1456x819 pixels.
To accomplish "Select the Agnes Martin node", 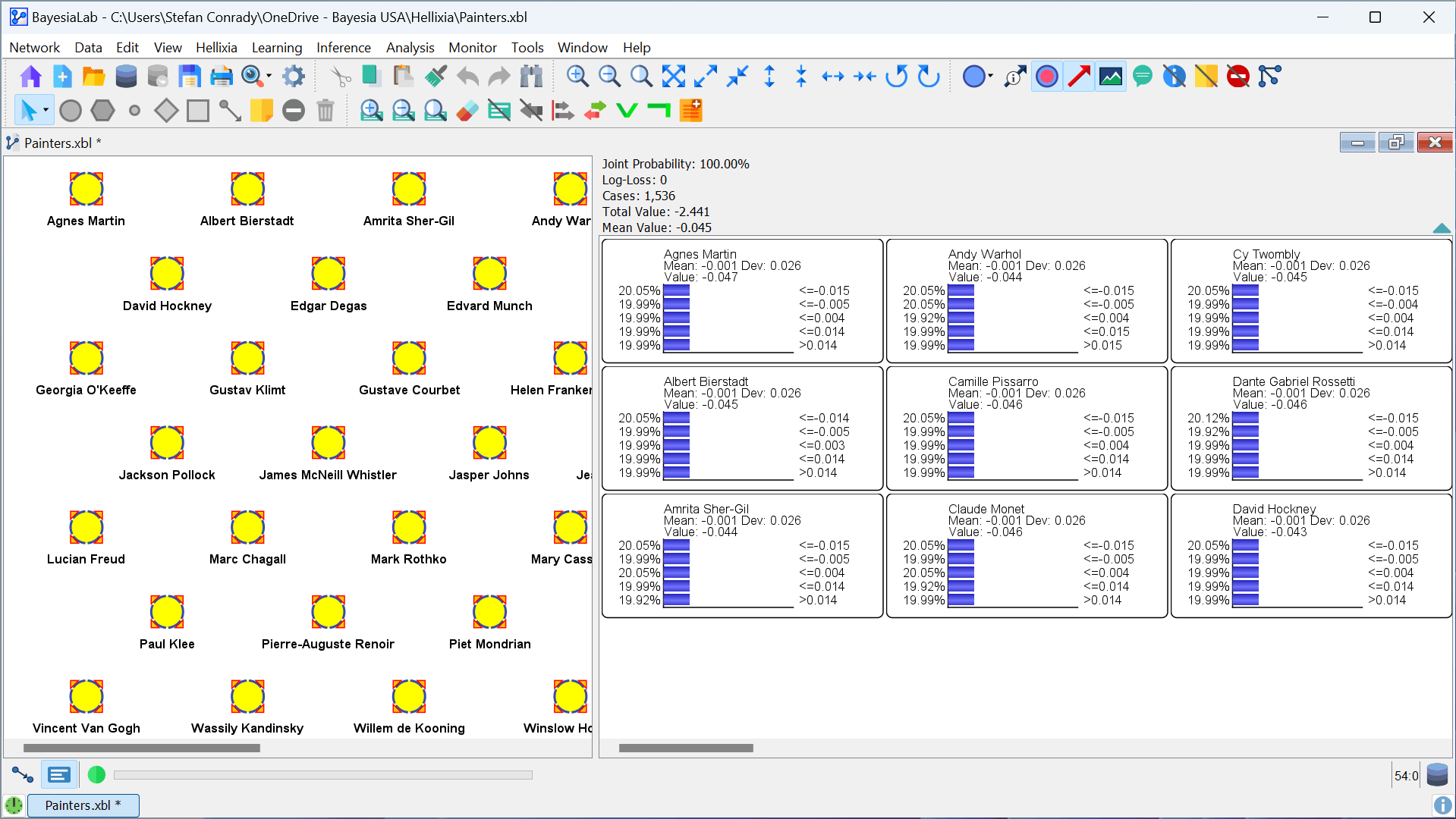I will click(x=86, y=189).
